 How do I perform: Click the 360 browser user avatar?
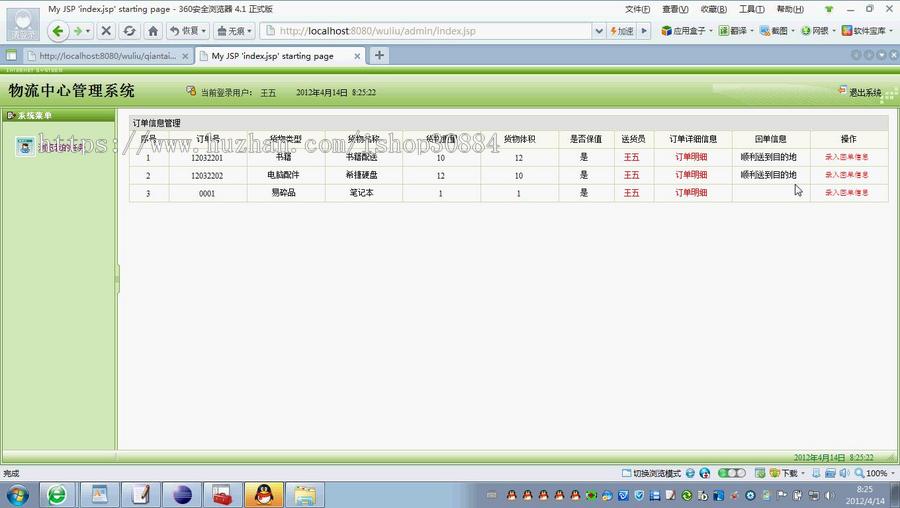tap(24, 24)
